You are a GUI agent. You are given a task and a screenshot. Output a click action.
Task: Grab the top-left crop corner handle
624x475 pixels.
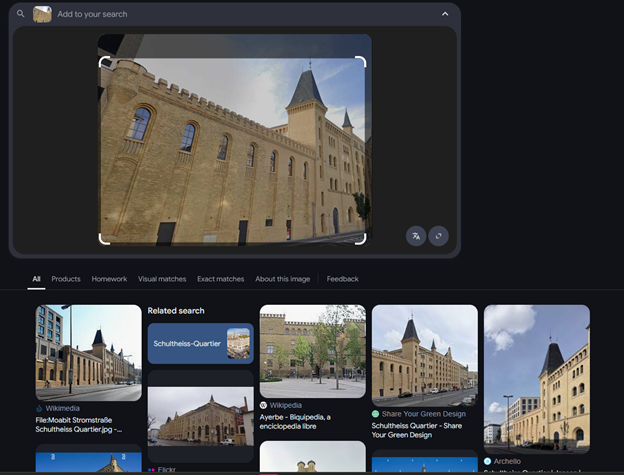pos(104,62)
